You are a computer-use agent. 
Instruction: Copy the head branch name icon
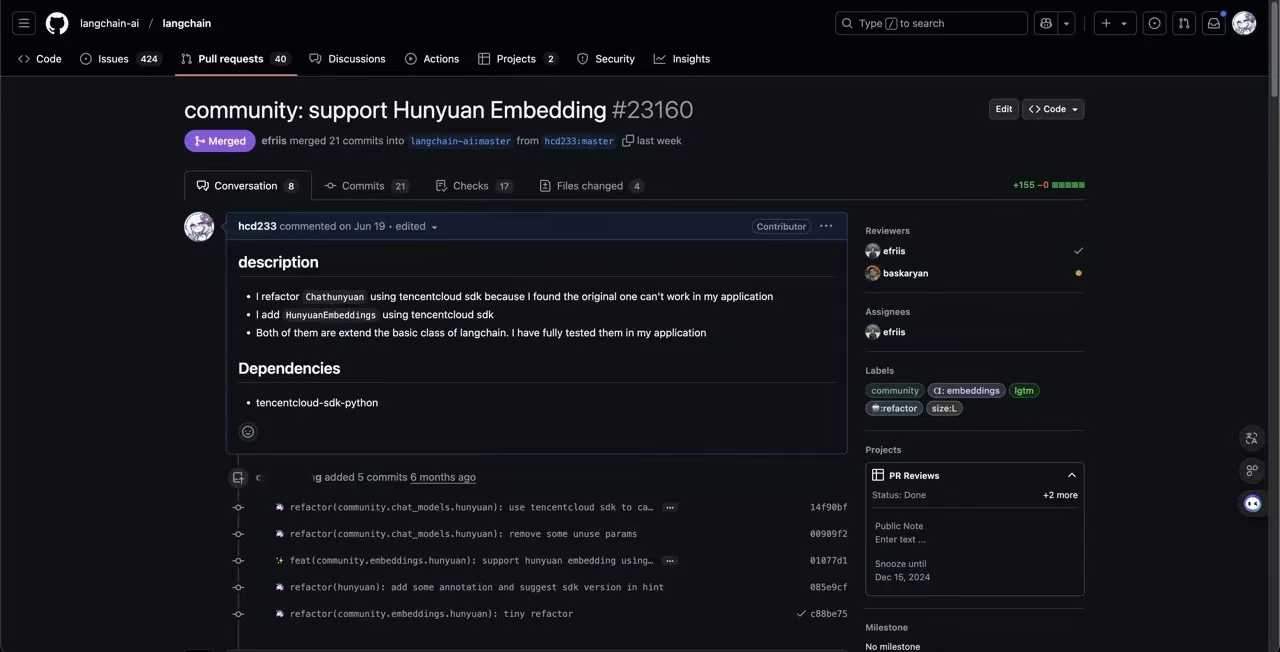[628, 141]
